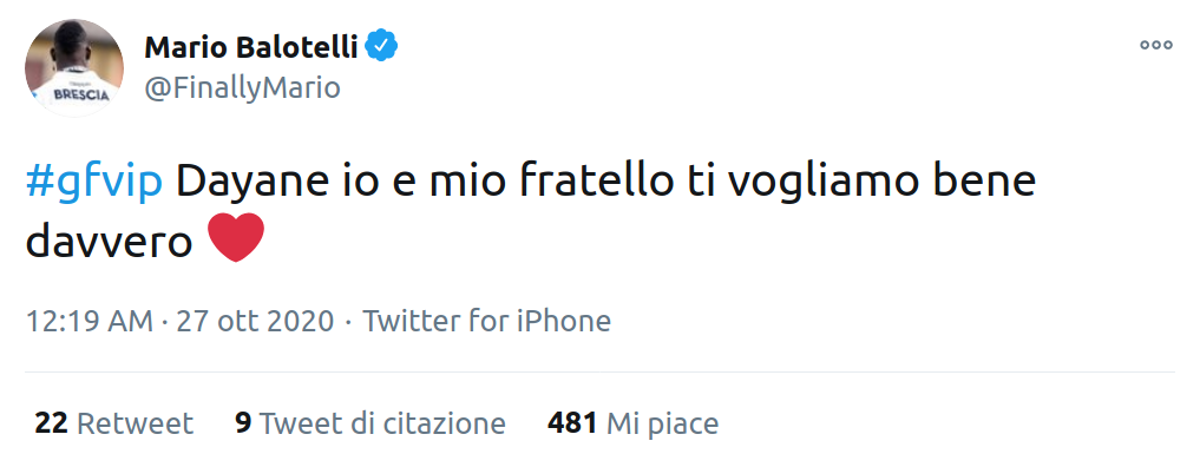The image size is (1200, 454).
Task: Open the three-dot more options menu
Action: [1156, 45]
